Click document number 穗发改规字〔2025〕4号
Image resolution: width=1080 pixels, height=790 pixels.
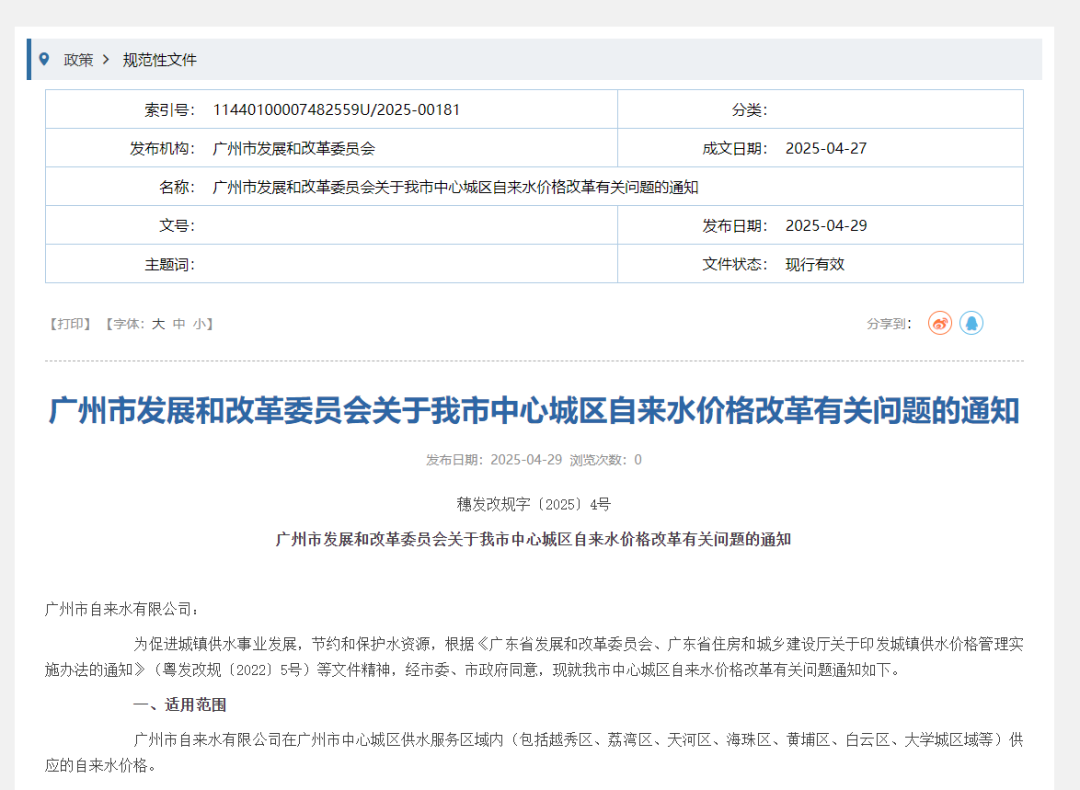click(x=534, y=504)
